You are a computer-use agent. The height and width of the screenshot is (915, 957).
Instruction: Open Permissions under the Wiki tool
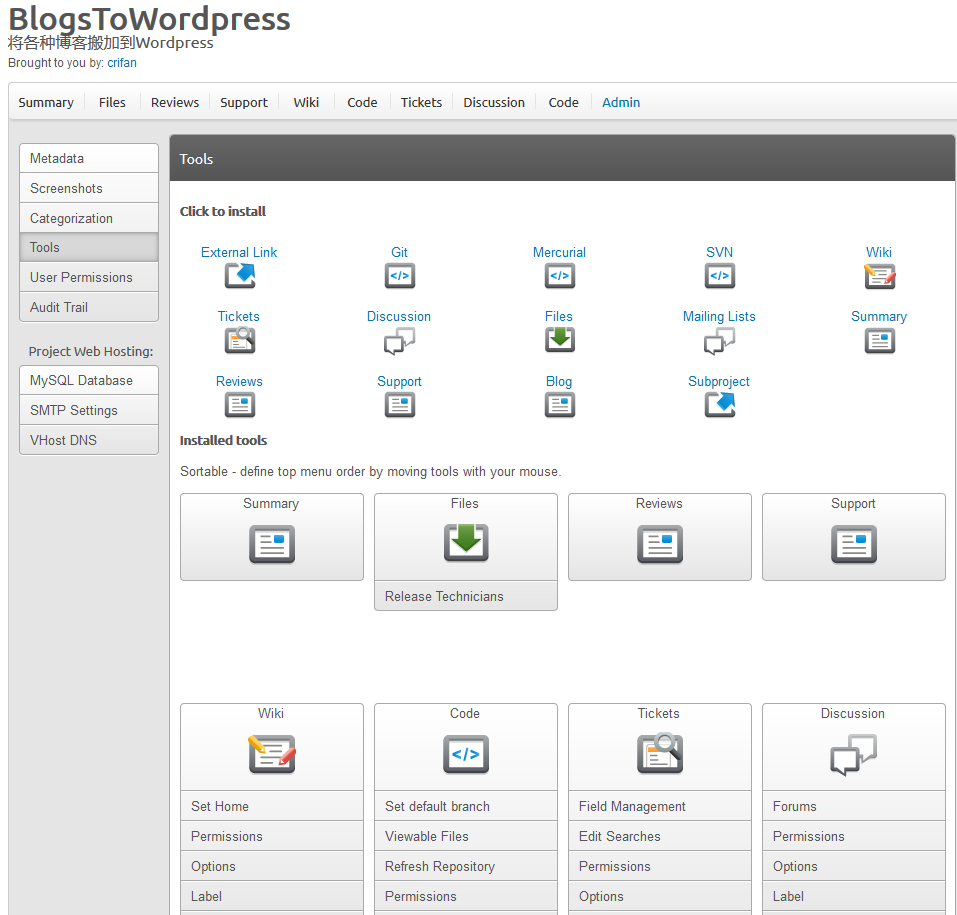tap(272, 836)
